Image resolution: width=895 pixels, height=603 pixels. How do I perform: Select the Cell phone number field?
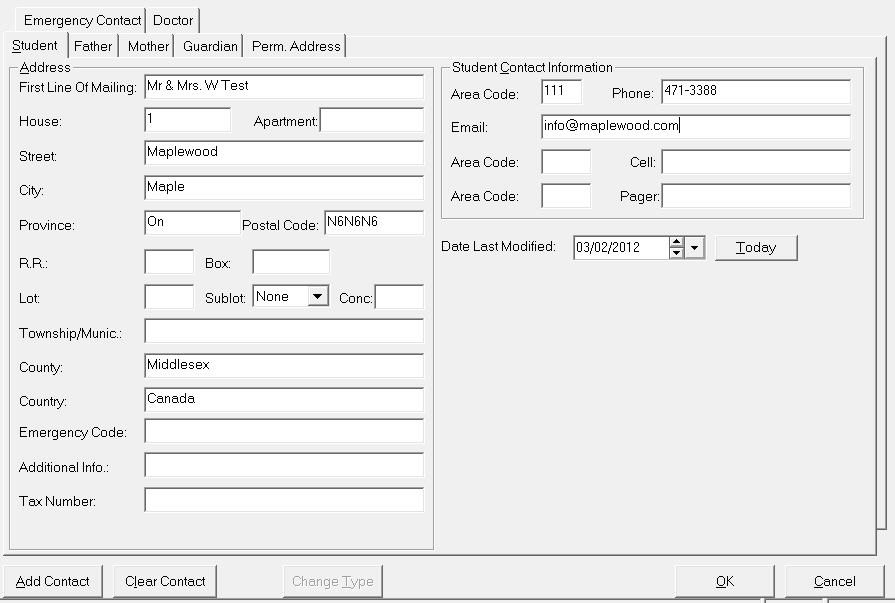(755, 162)
